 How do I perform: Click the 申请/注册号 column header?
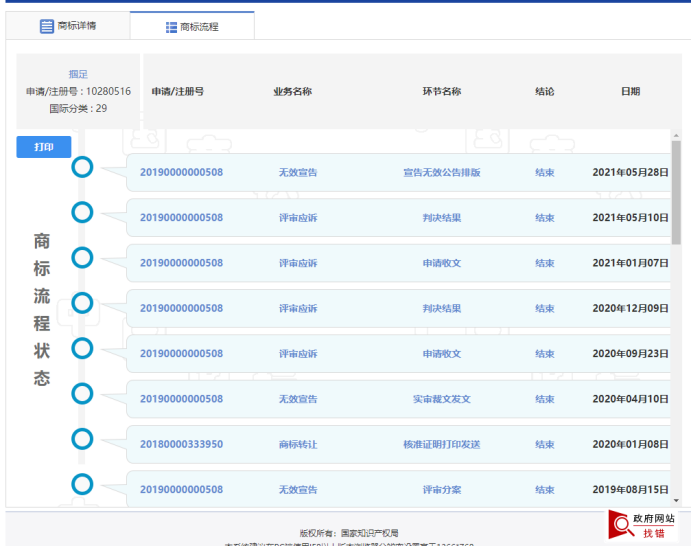[x=178, y=91]
